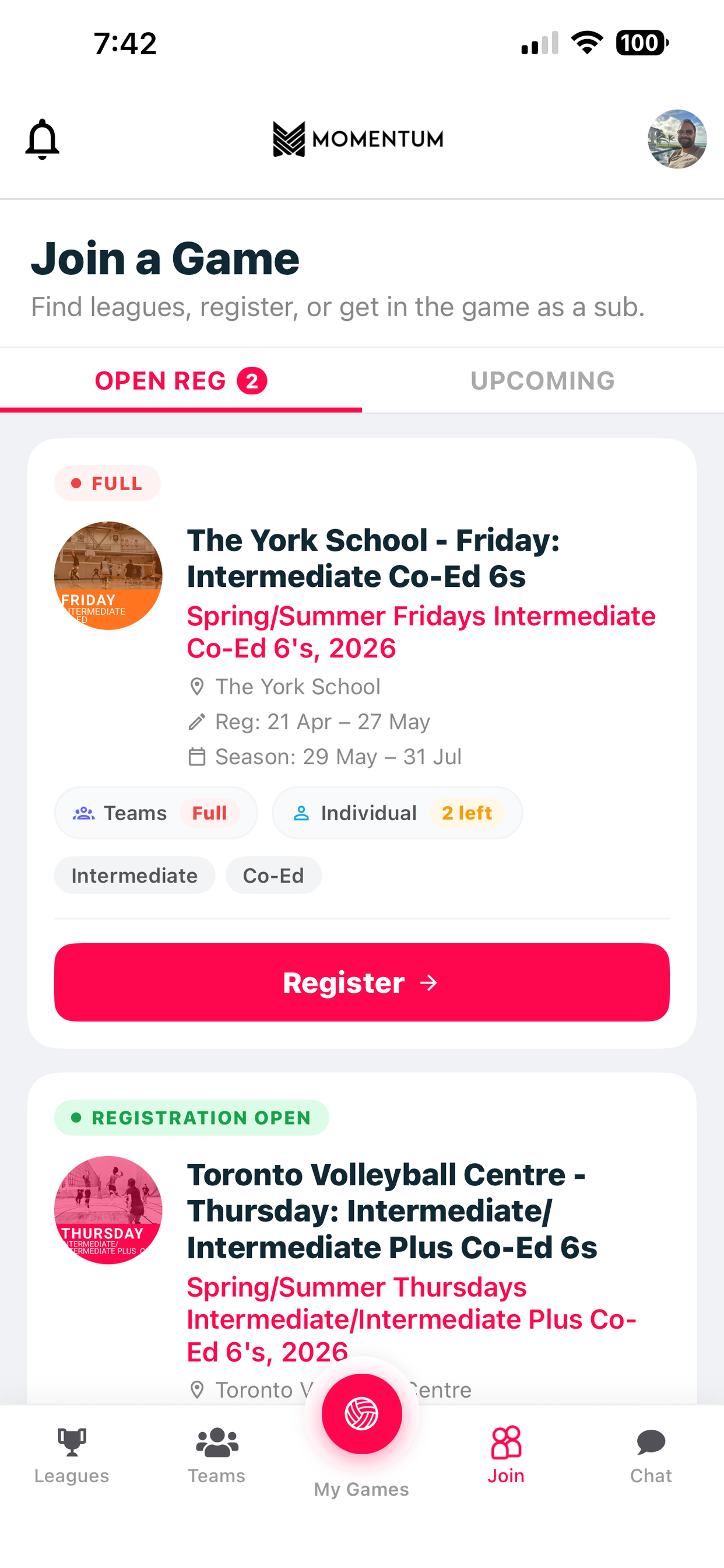Image resolution: width=724 pixels, height=1568 pixels.
Task: Go to Teams in bottom navigation
Action: coord(217,1455)
